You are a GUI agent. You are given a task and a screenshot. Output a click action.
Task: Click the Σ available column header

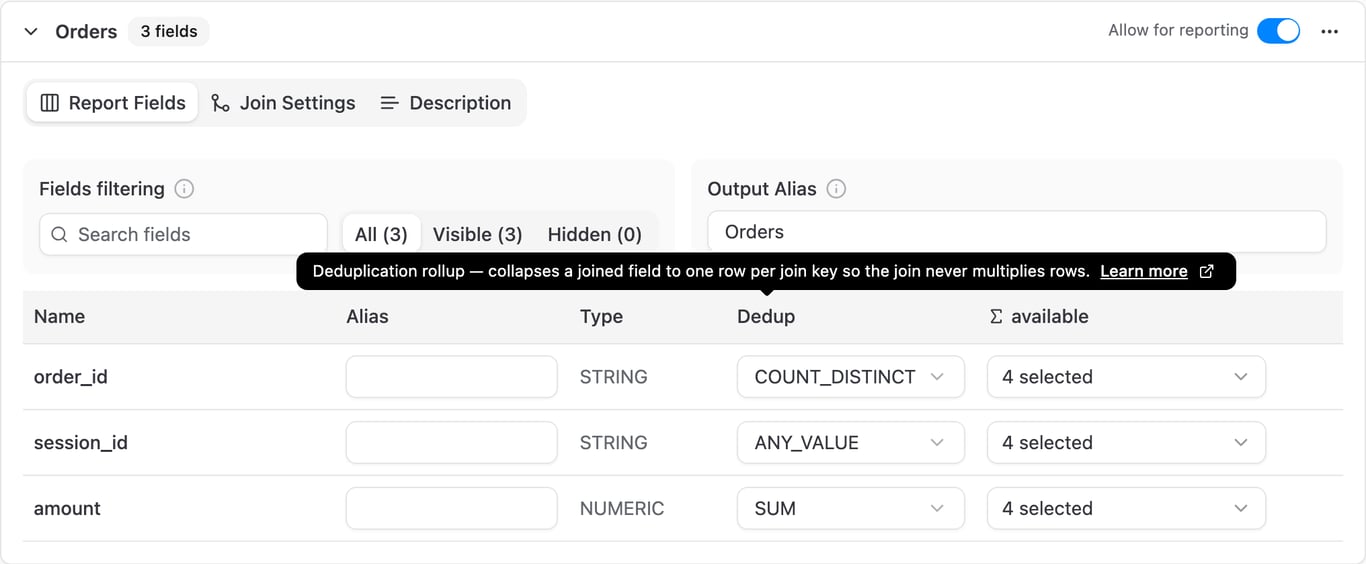[1038, 316]
